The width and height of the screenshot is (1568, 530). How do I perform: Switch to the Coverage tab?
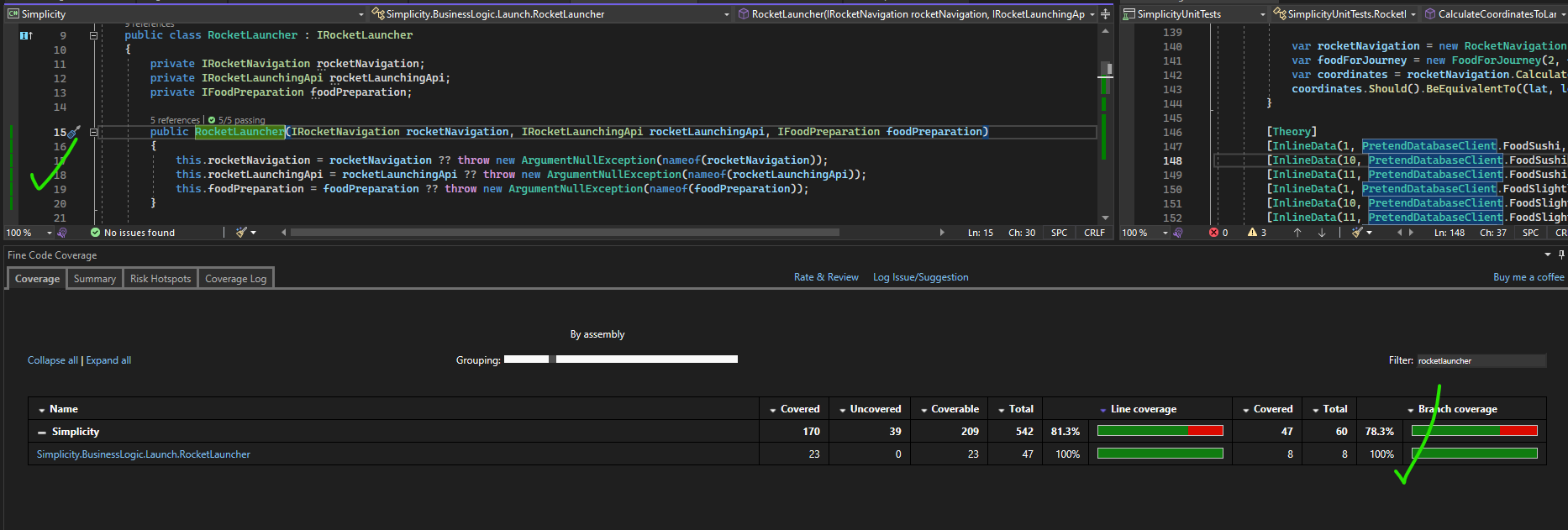pyautogui.click(x=37, y=279)
